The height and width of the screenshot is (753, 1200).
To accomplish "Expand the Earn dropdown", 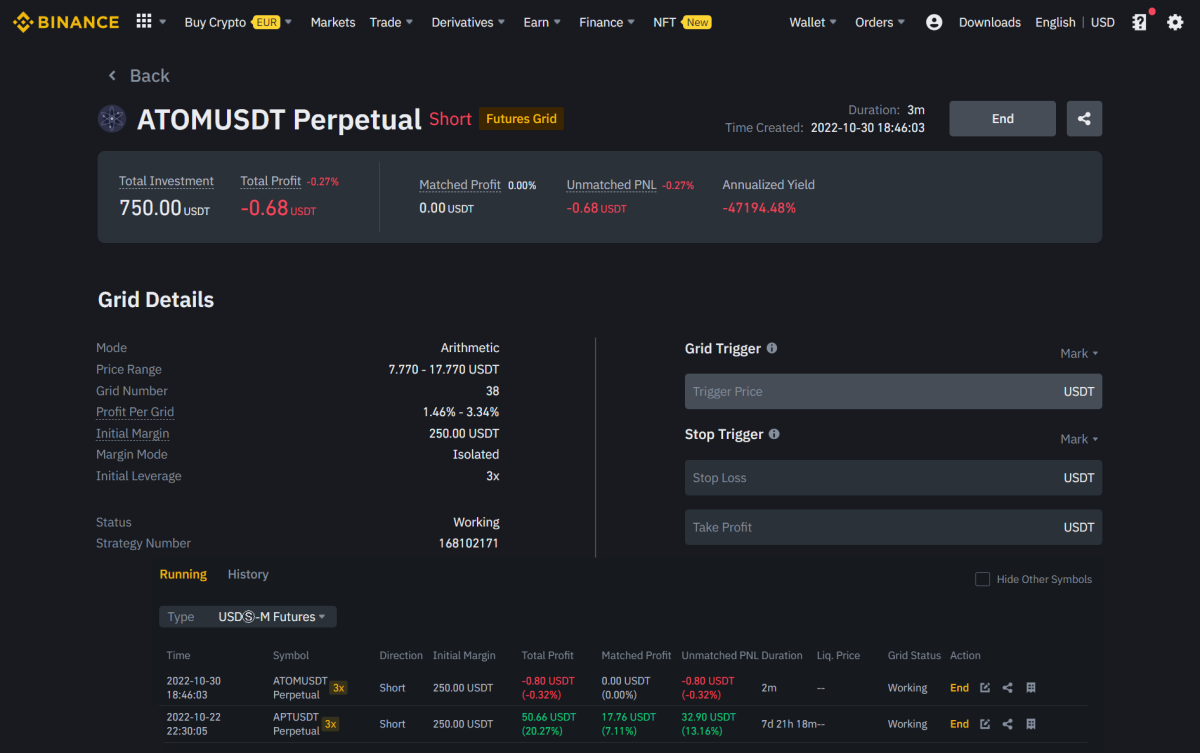I will coord(542,22).
